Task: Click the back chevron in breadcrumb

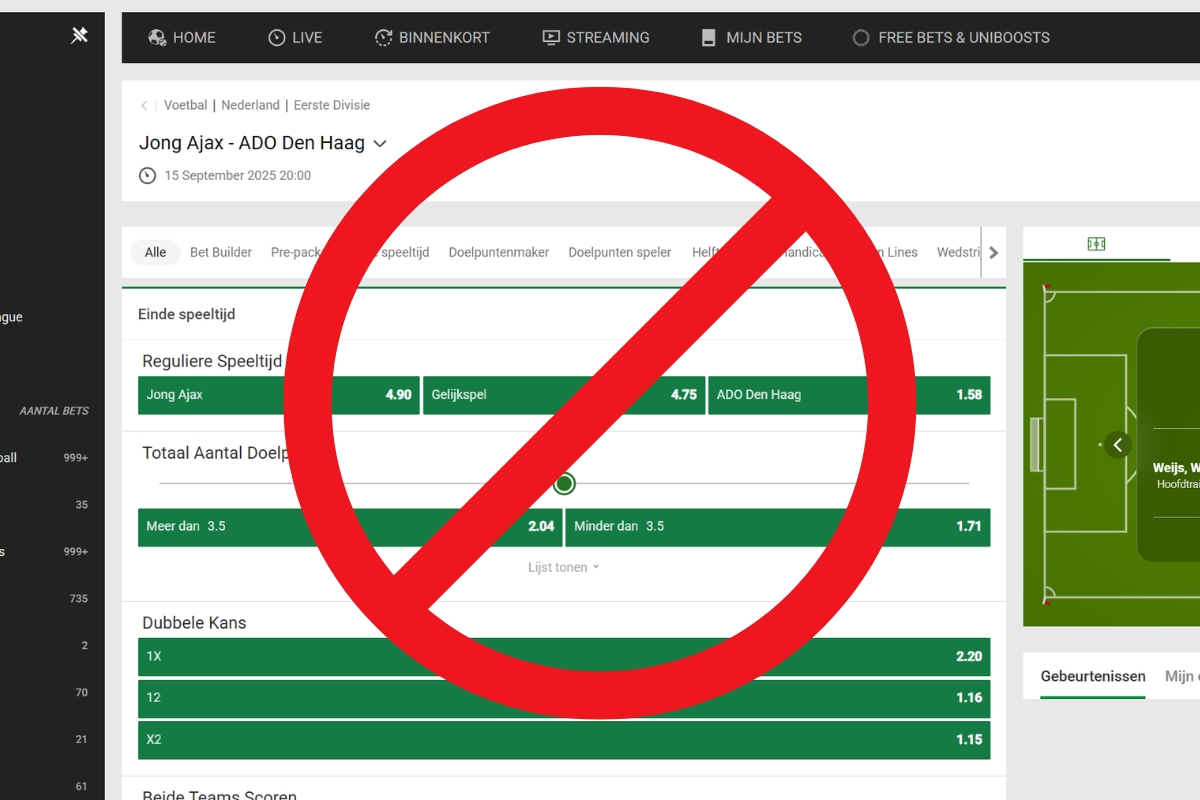Action: coord(144,105)
